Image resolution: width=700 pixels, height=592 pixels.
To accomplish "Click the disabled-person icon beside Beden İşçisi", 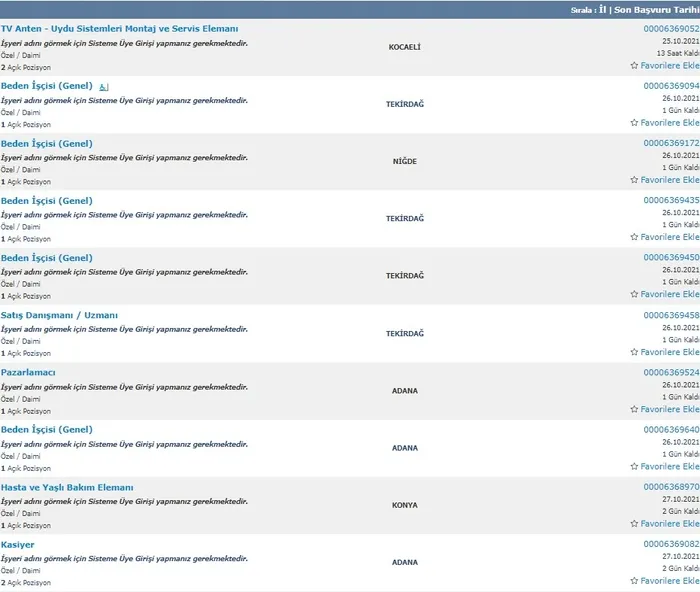I will point(103,87).
